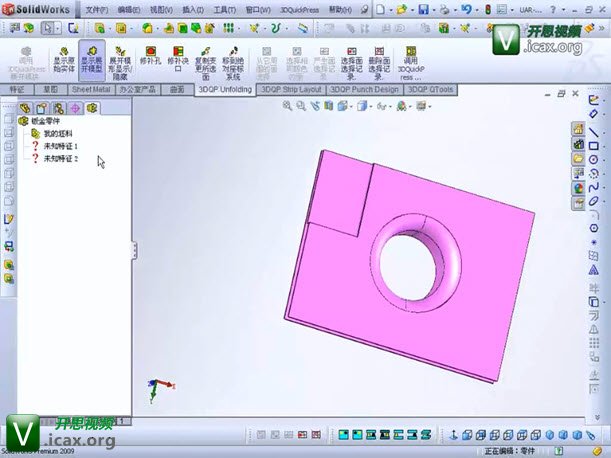Click the 删除面选择记录 delete face record tool
This screenshot has height=458, width=611.
379,63
